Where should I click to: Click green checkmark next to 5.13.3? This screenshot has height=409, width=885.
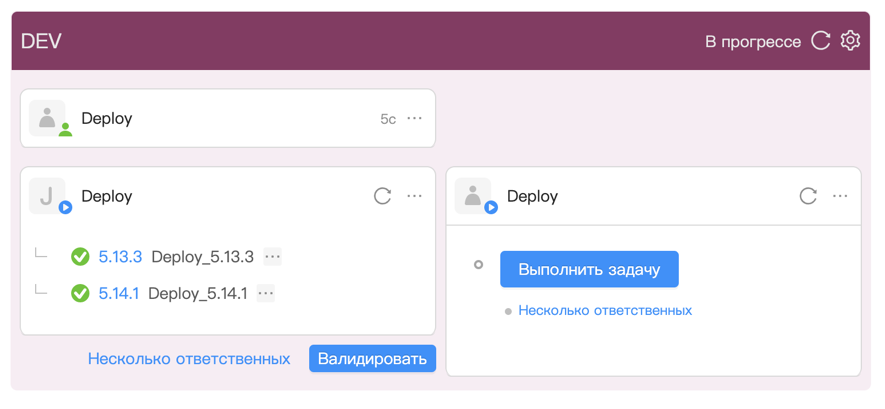tap(80, 257)
